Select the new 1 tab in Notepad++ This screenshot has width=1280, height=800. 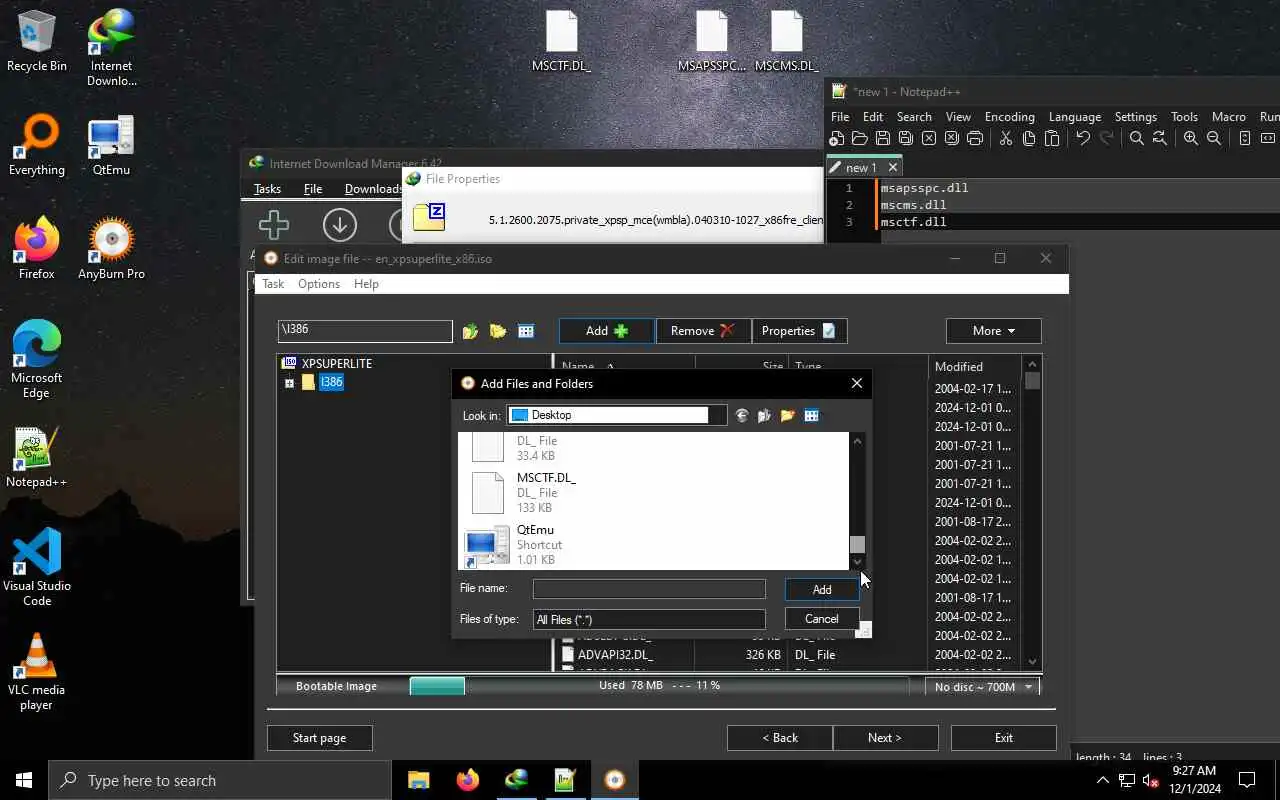pyautogui.click(x=865, y=167)
